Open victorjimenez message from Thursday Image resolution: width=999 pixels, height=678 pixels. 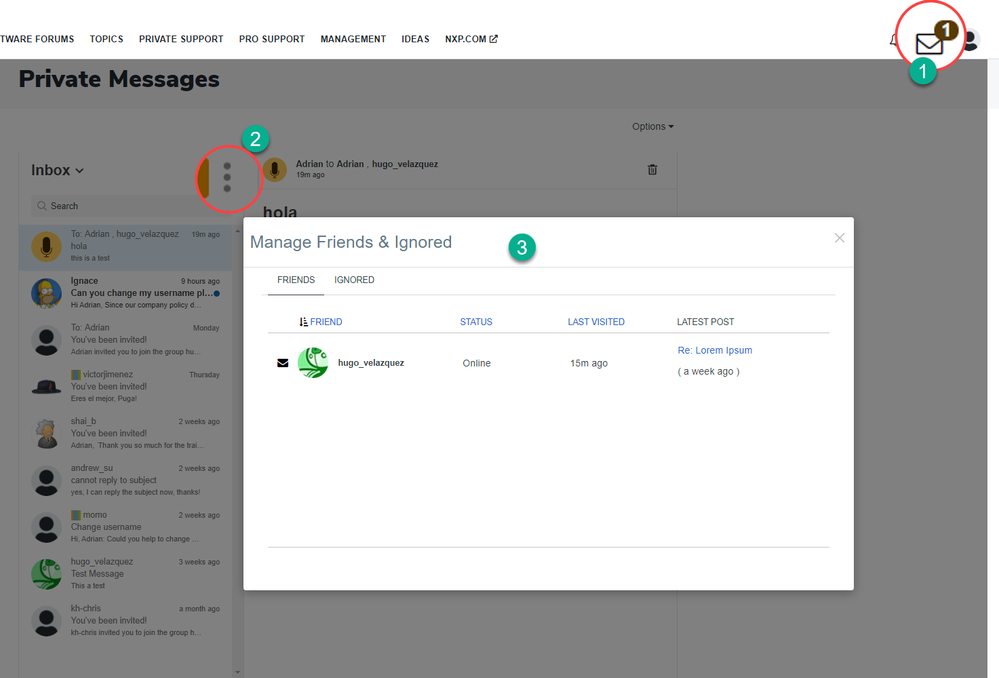pyautogui.click(x=126, y=387)
